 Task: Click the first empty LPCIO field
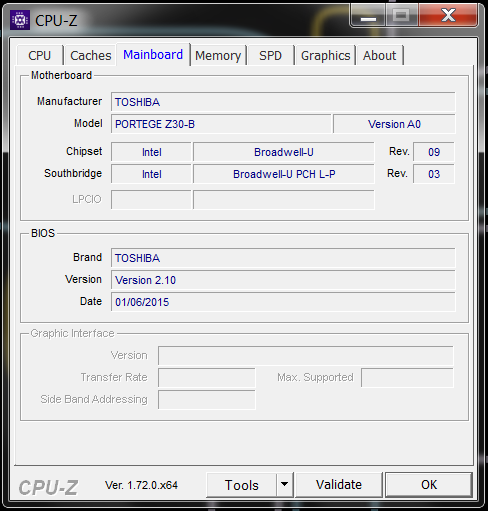[x=151, y=199]
